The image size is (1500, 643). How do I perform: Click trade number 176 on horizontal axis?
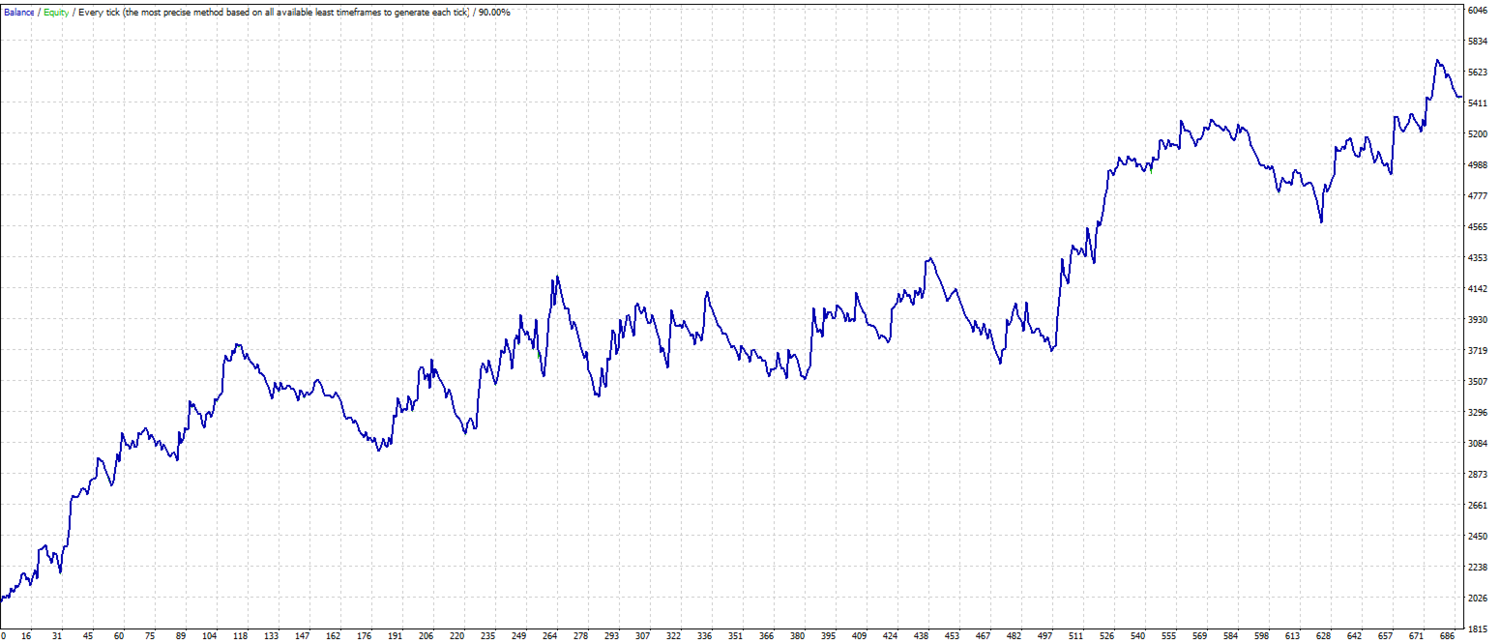tap(364, 636)
